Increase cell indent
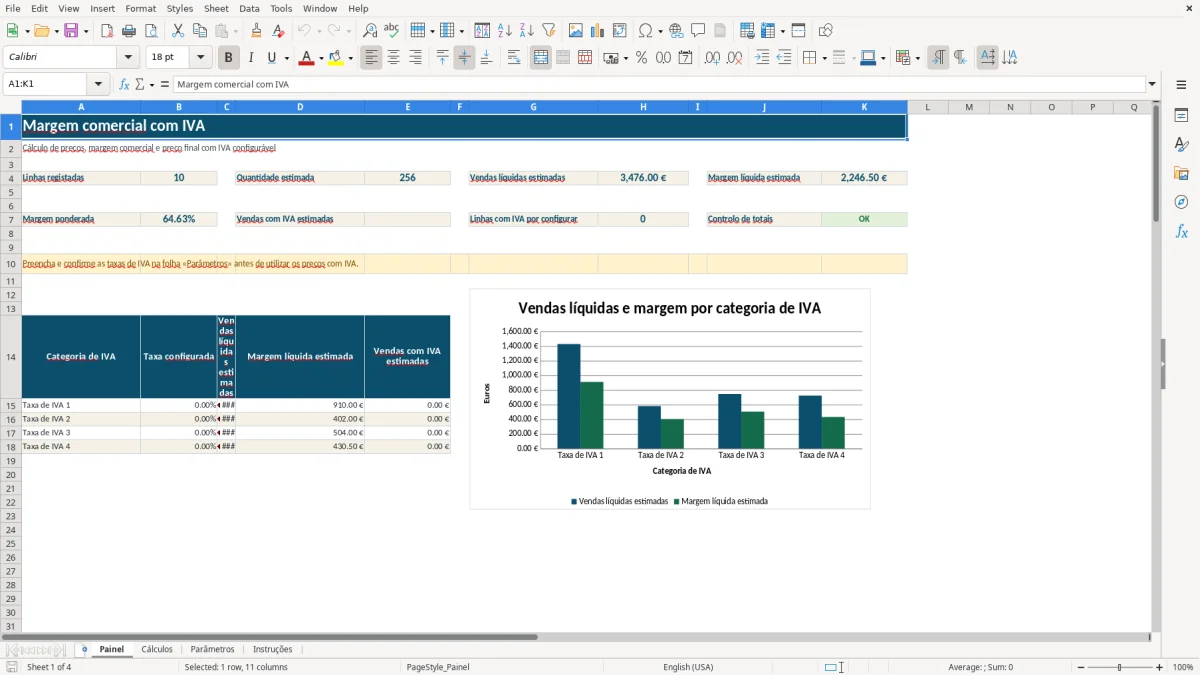1200x675 pixels. coord(762,58)
